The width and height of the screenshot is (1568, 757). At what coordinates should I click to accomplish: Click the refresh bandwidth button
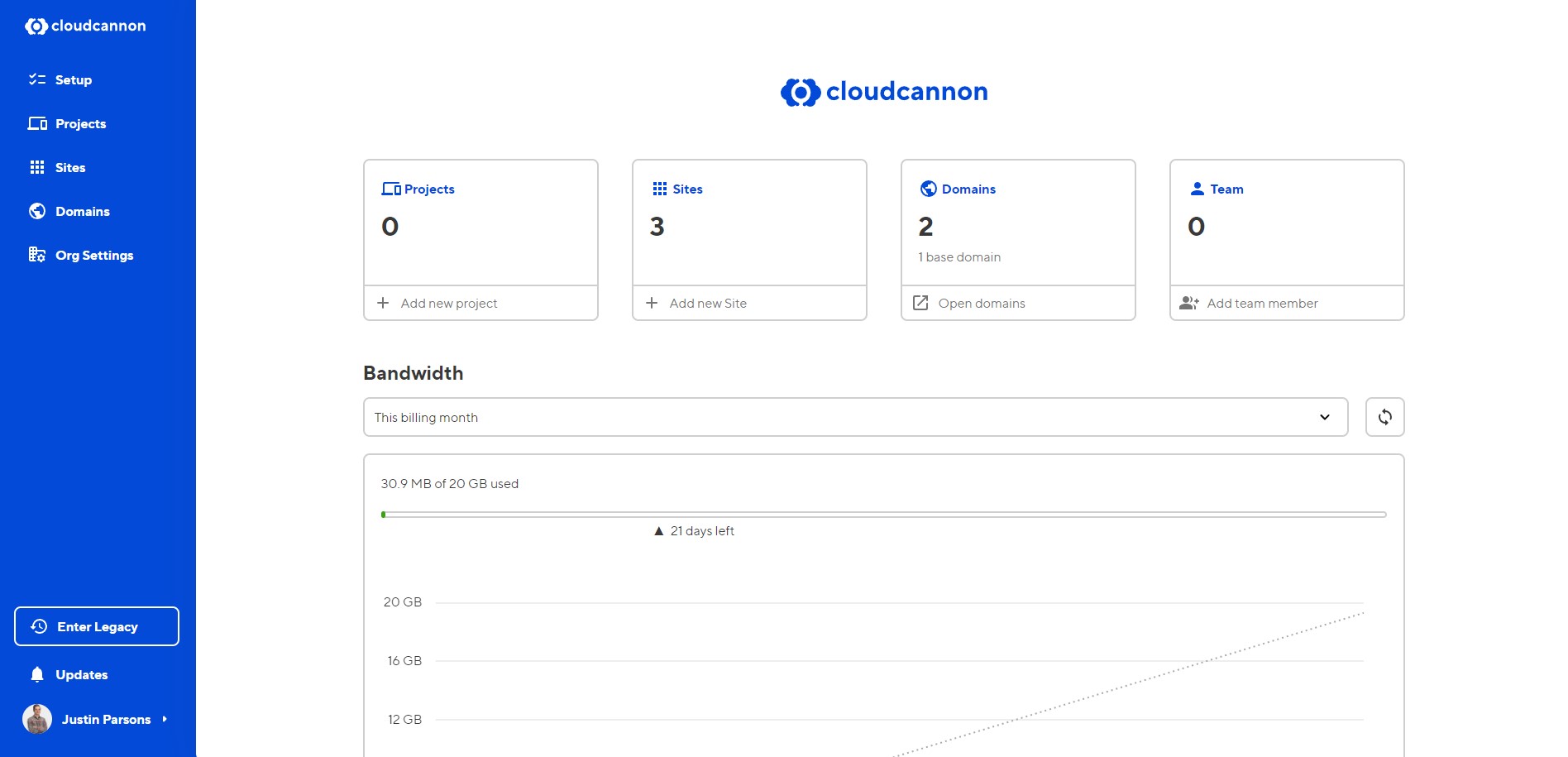click(x=1384, y=417)
